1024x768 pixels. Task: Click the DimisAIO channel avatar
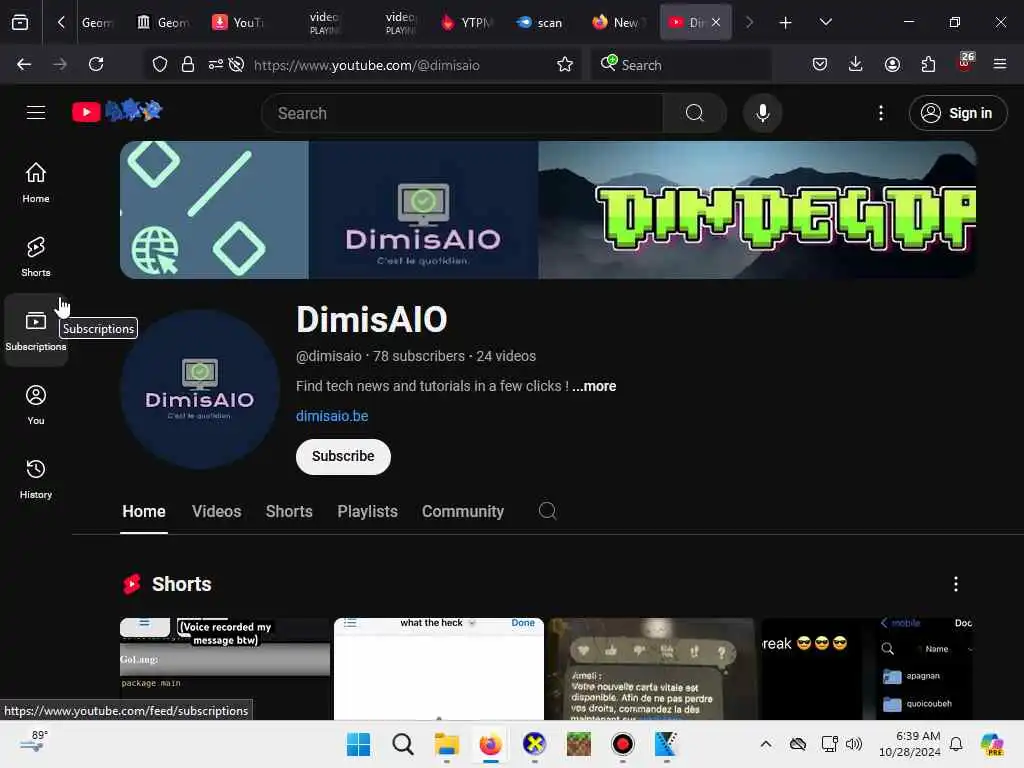(x=200, y=390)
